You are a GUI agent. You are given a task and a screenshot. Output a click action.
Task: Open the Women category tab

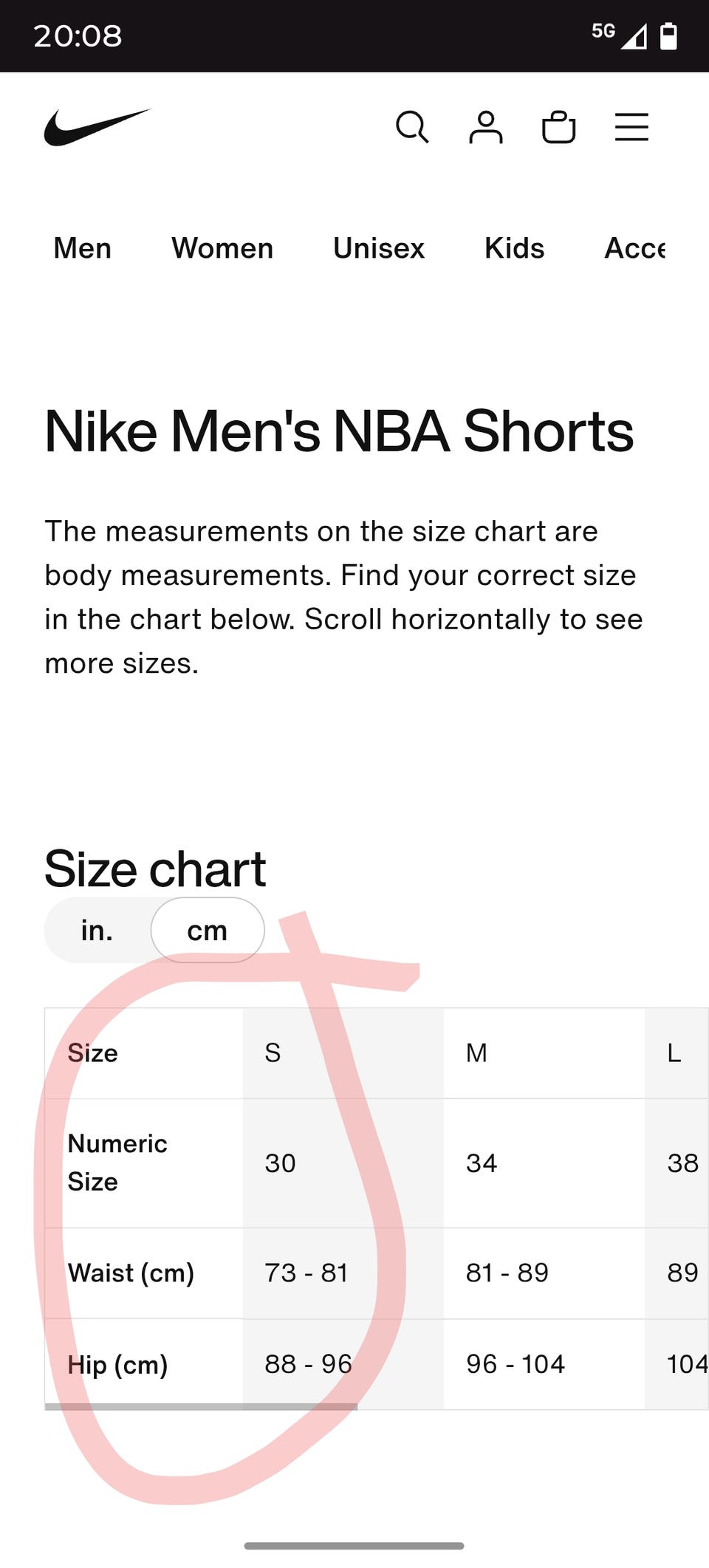click(x=222, y=248)
